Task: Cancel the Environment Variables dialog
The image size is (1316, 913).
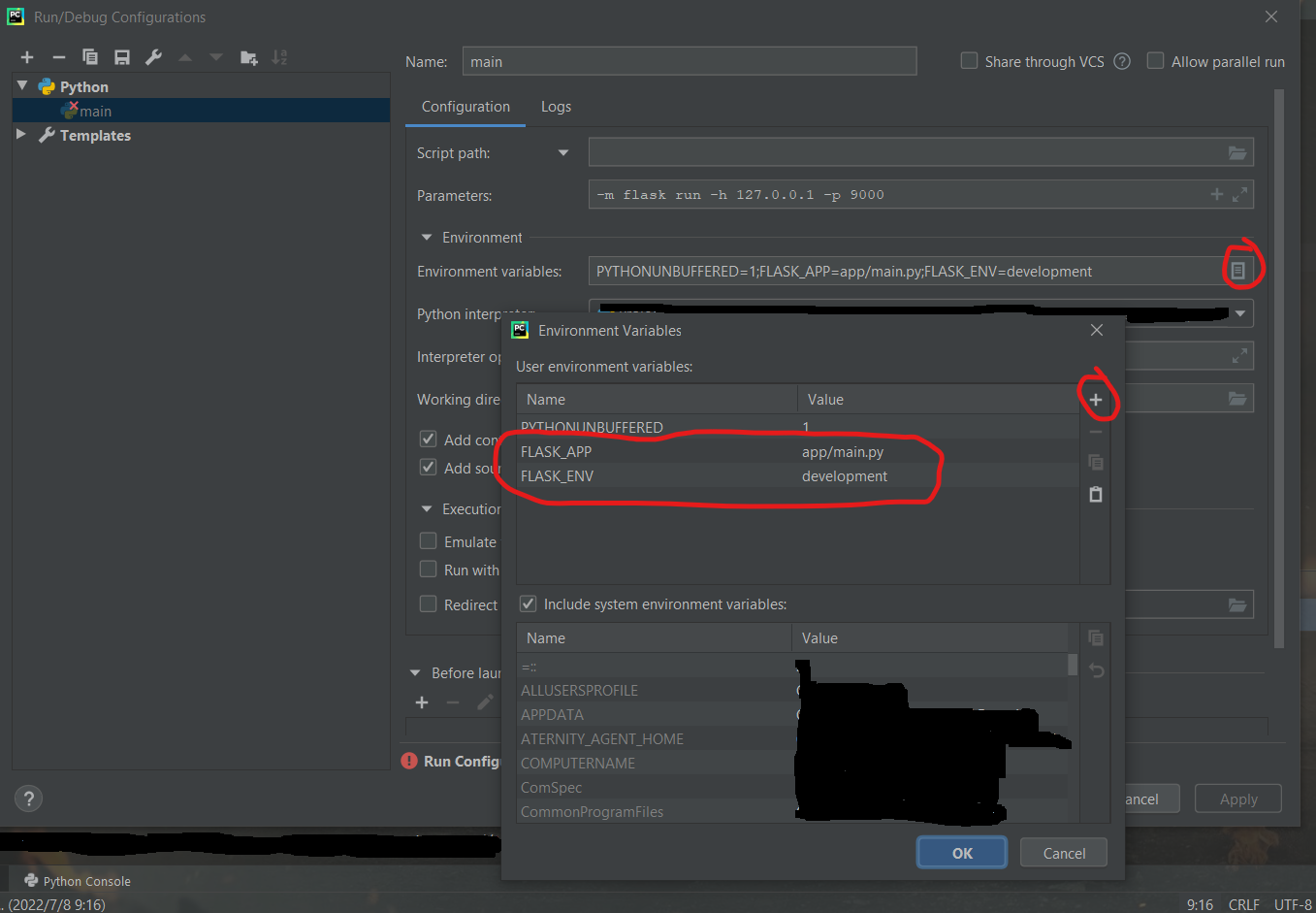Action: pos(1064,853)
